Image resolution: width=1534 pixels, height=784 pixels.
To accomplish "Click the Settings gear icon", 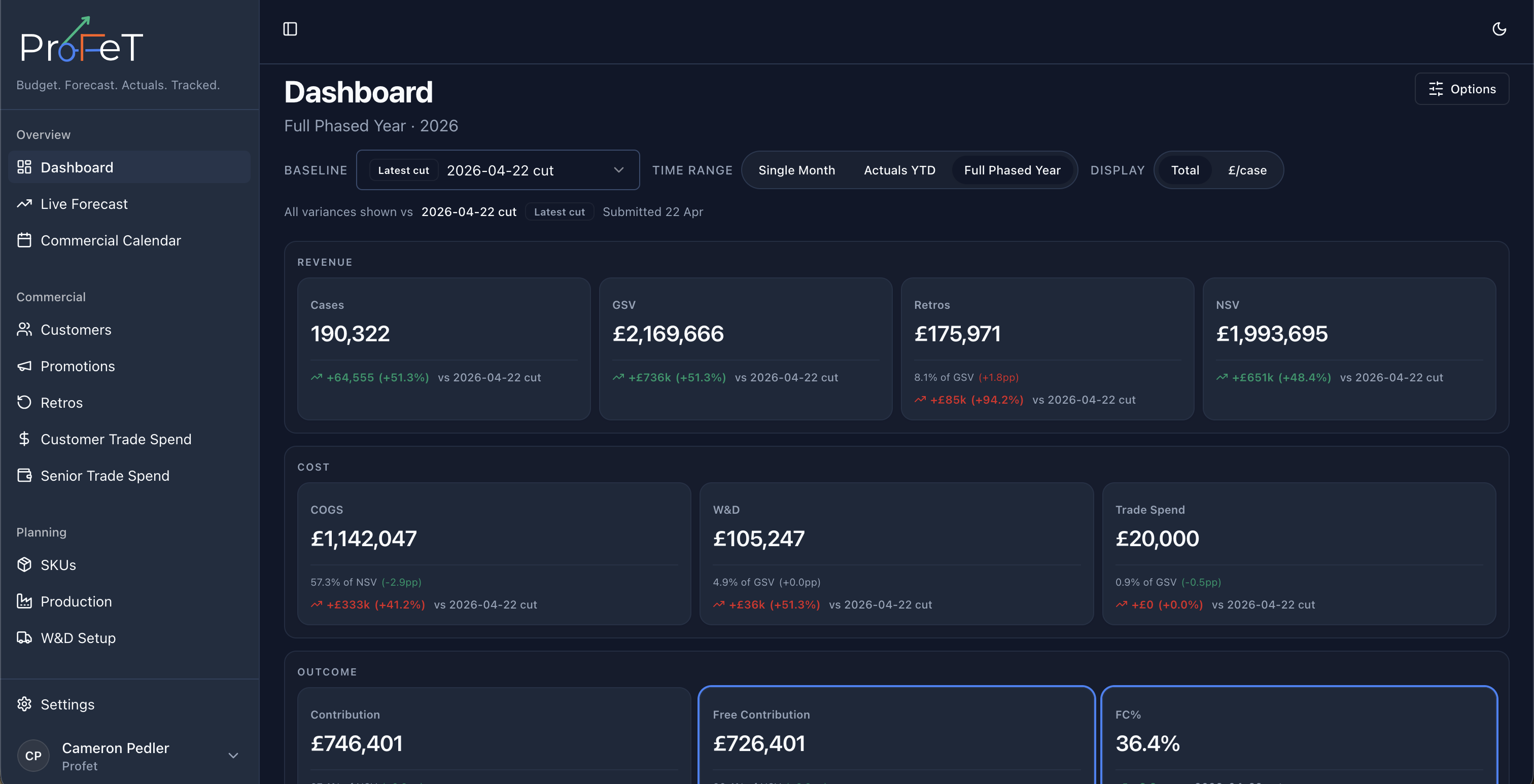I will 24,704.
